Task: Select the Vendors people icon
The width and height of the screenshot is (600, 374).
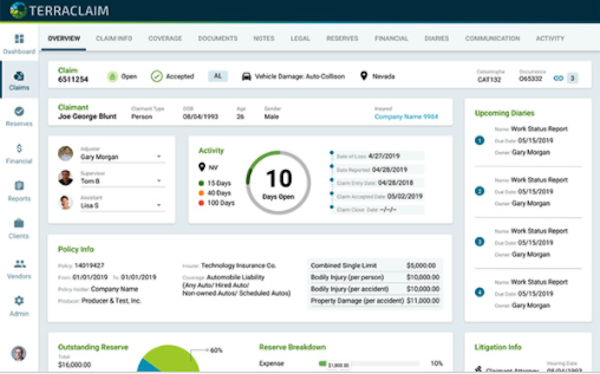Action: tap(20, 264)
